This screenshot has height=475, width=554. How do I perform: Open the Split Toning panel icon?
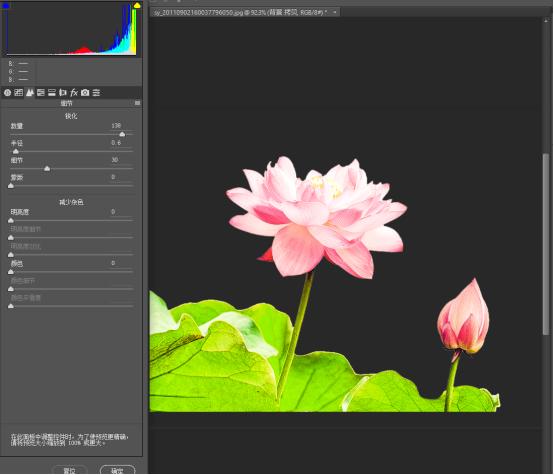tap(52, 93)
